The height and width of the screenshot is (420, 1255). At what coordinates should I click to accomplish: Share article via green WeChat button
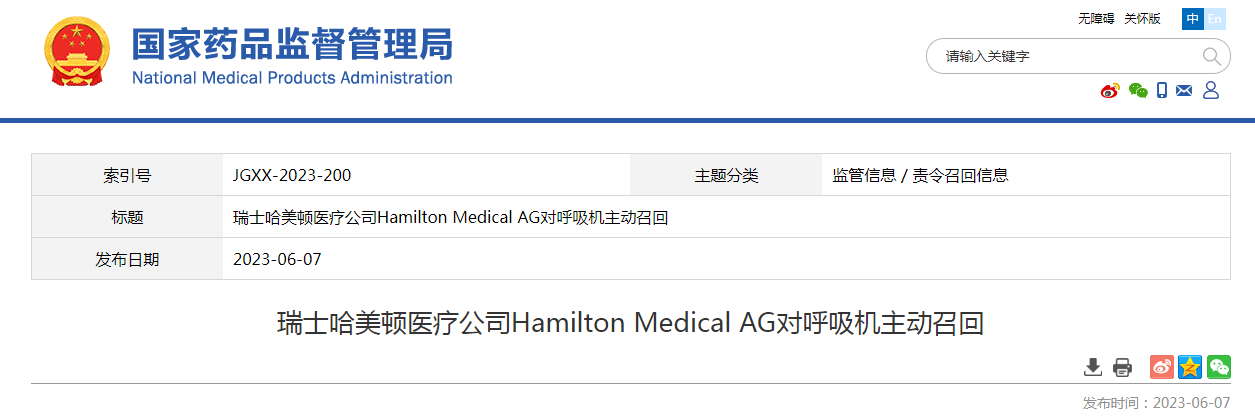coord(1219,367)
